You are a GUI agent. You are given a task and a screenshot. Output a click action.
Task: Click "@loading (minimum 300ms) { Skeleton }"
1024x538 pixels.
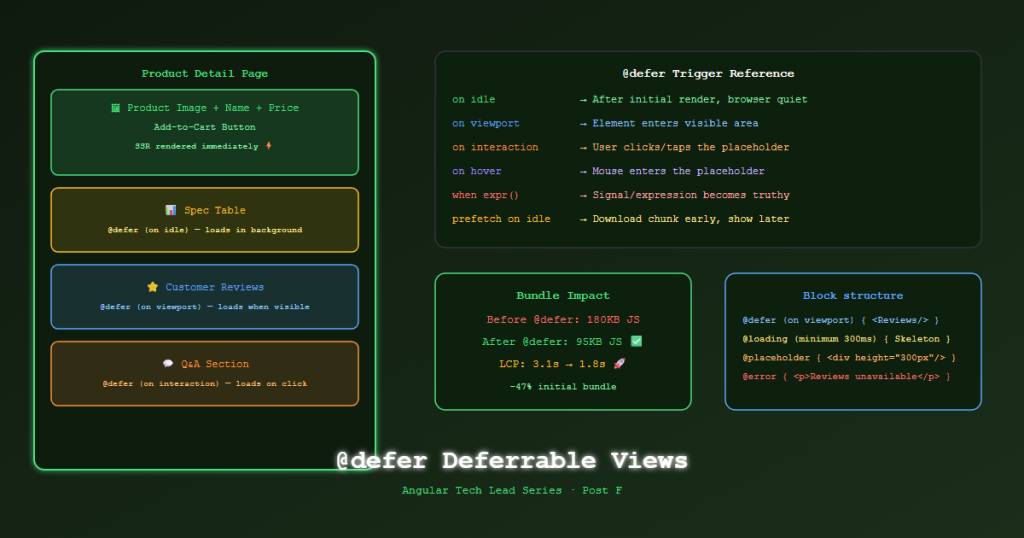tap(846, 339)
